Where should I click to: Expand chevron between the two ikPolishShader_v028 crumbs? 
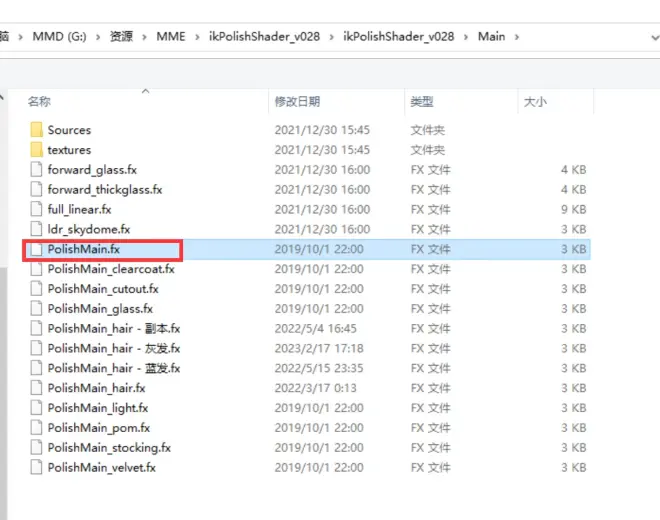pyautogui.click(x=332, y=37)
